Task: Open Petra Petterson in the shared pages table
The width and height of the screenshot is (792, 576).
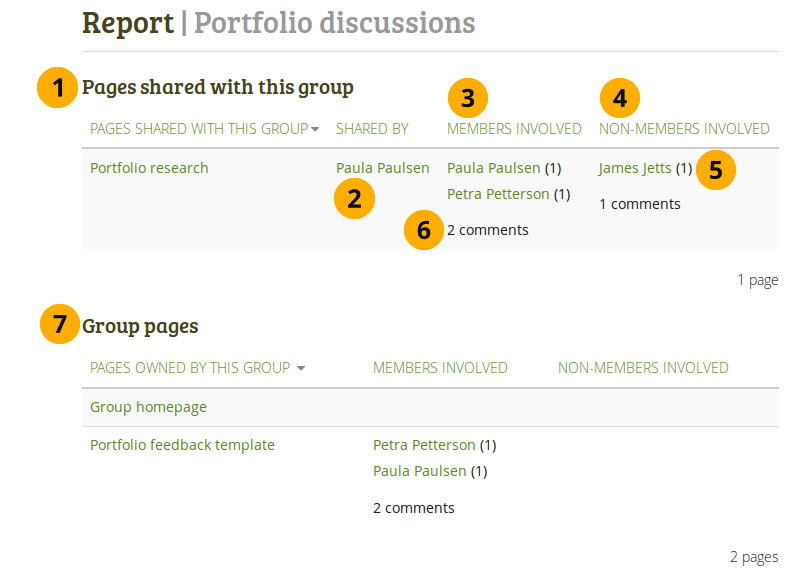Action: click(497, 194)
